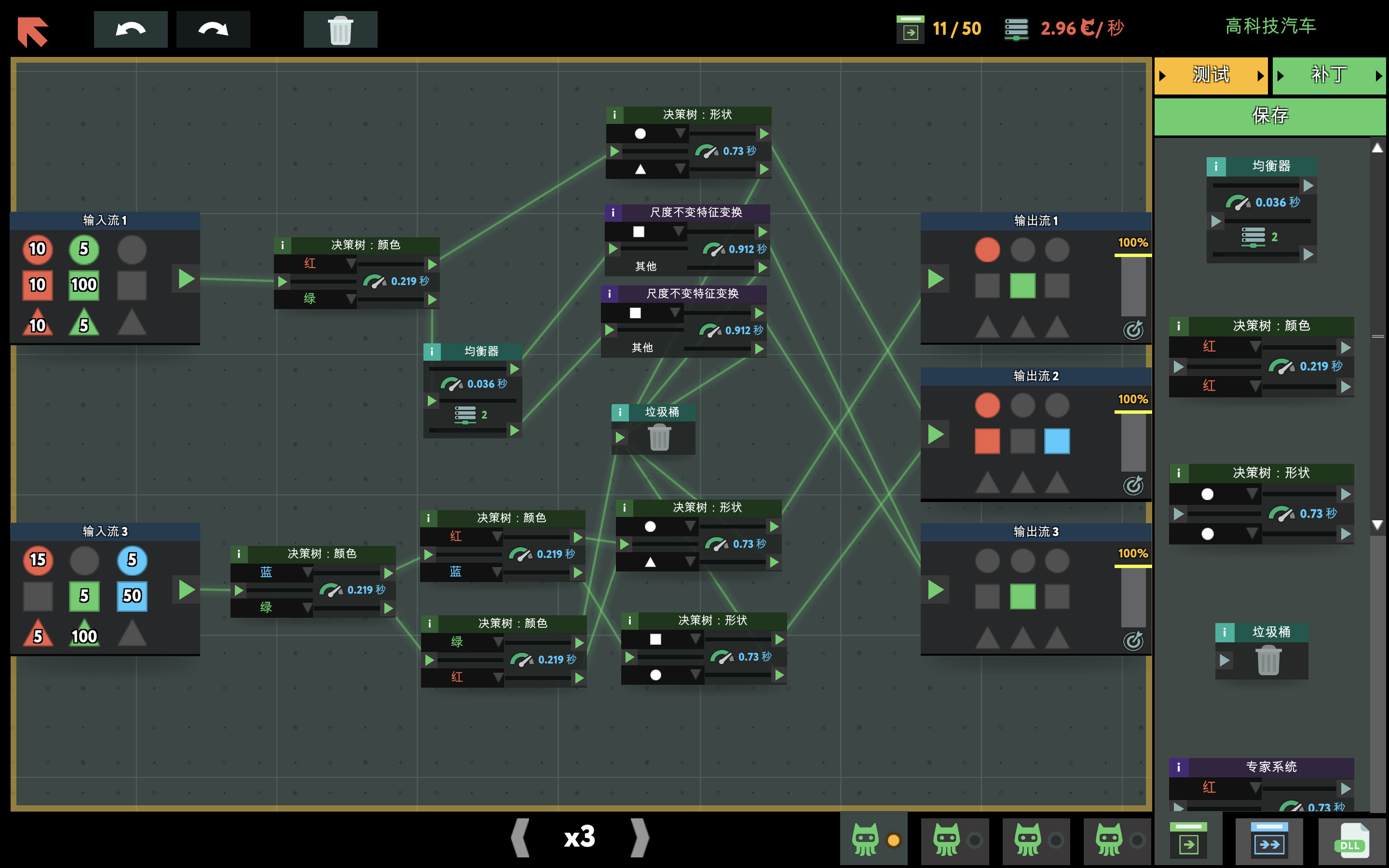Click the target icon in 输出流 1
Screen dimensions: 1389x868
point(1133,330)
